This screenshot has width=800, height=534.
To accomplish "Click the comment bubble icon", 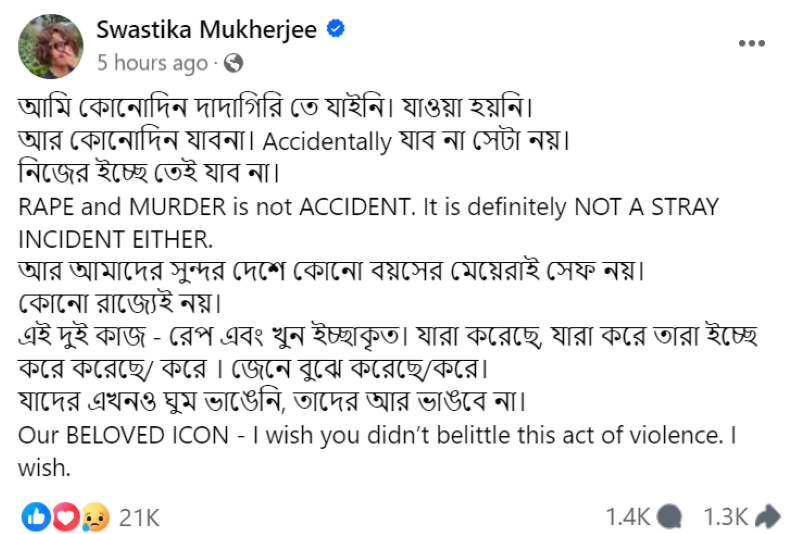I will coord(671,517).
